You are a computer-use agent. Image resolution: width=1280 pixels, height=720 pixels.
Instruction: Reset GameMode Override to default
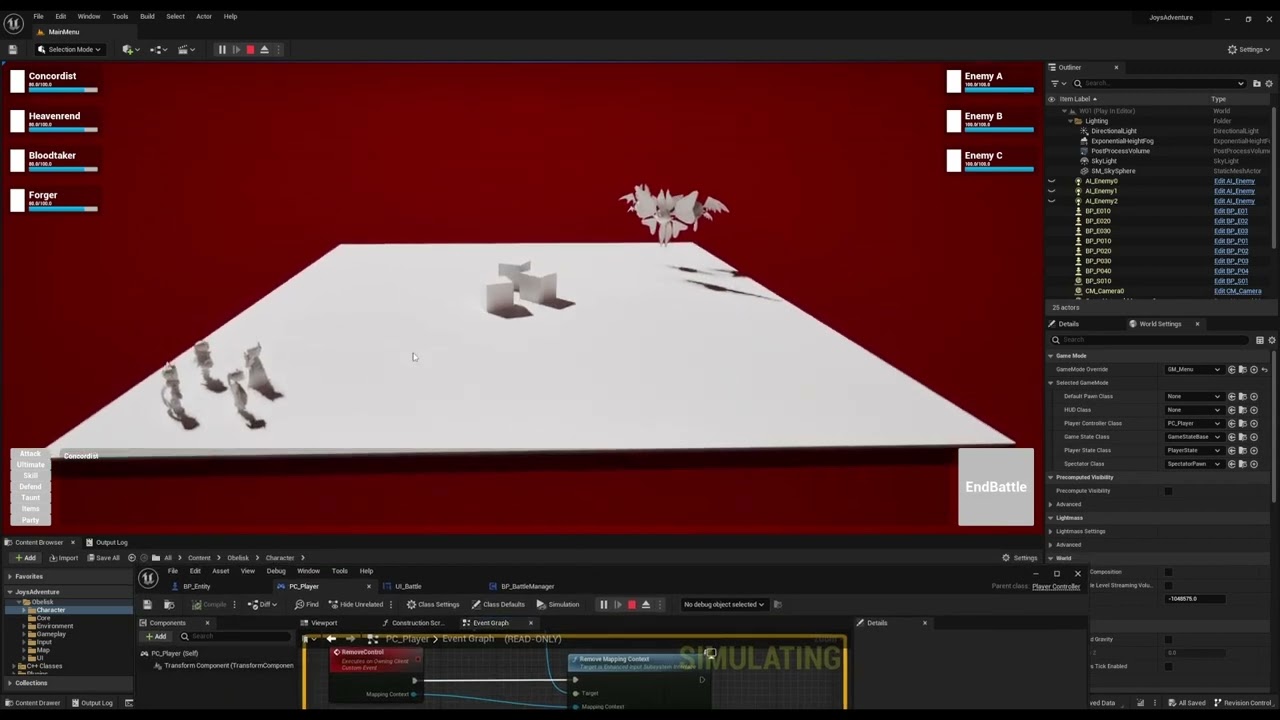point(1264,370)
